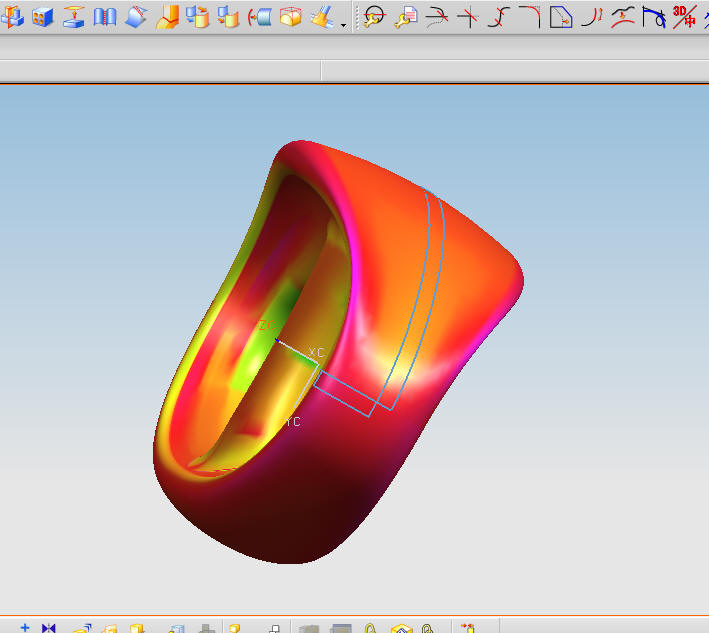The image size is (709, 633).
Task: Open the feature toolbar options dropdown arrow
Action: 344,25
